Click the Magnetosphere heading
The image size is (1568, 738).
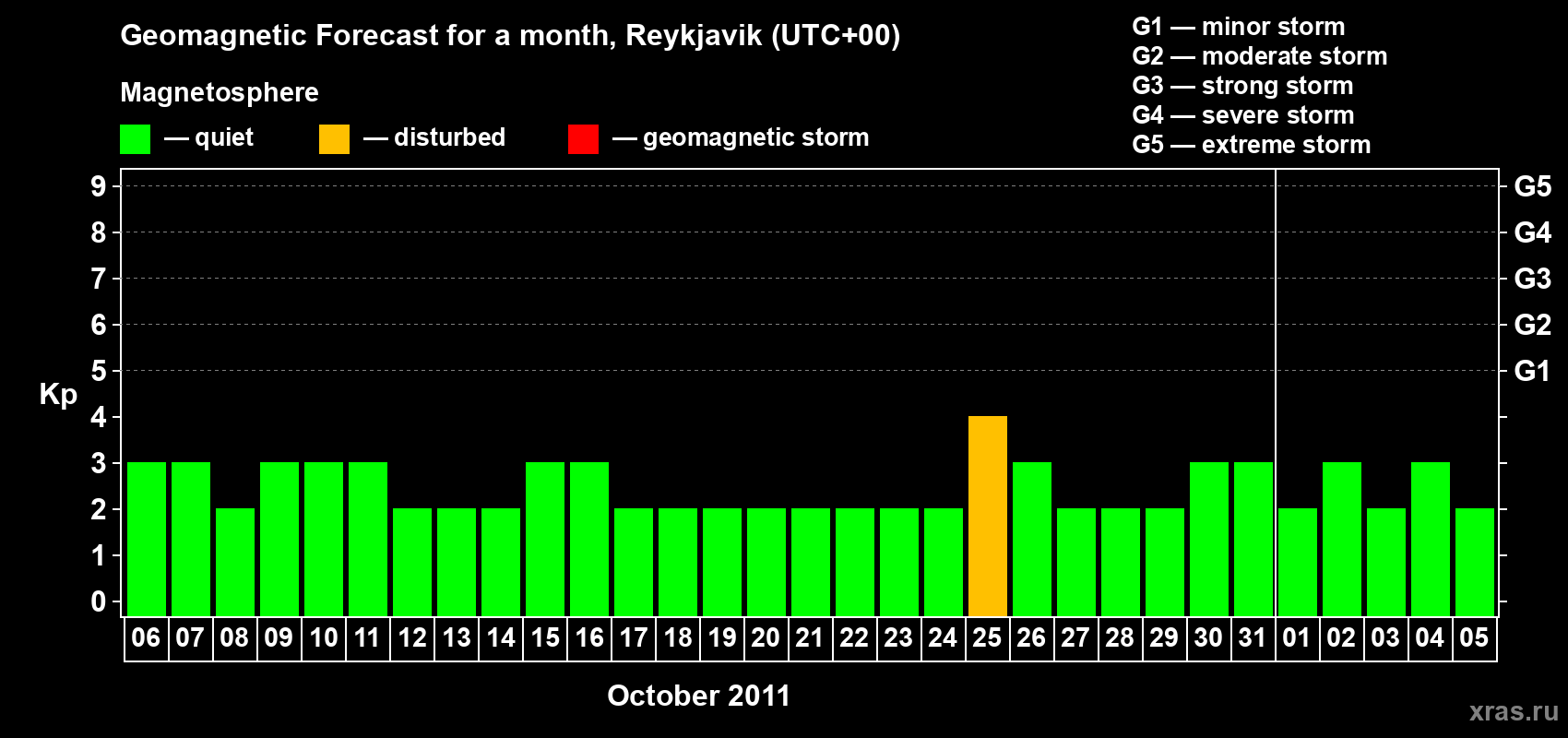click(220, 92)
